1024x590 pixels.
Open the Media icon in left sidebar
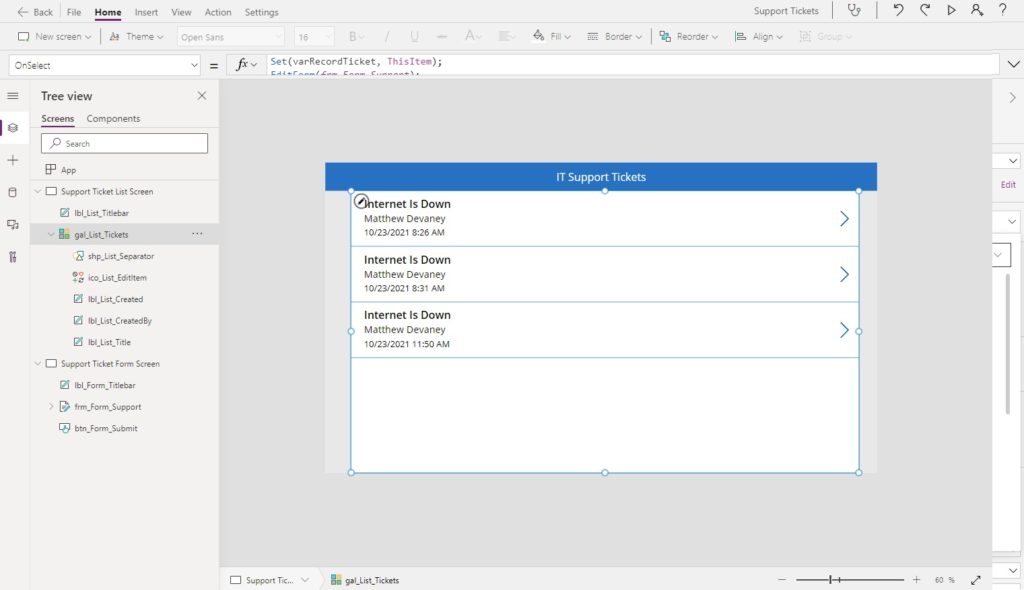tap(13, 225)
